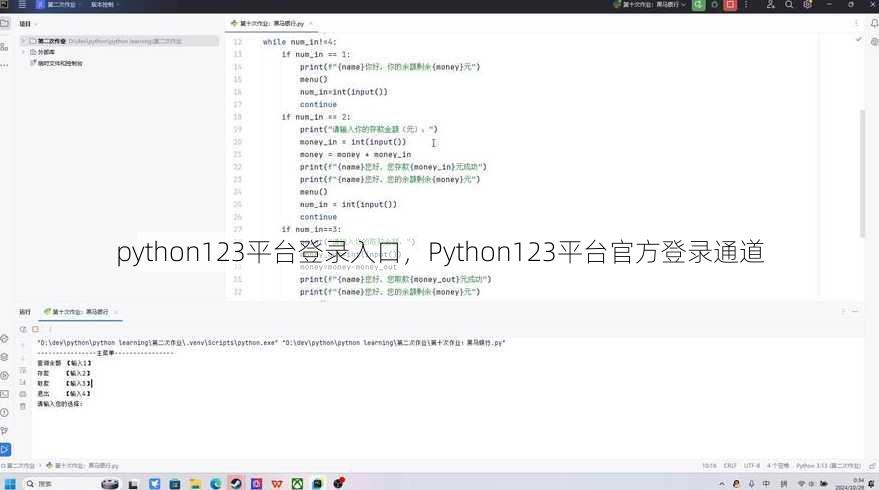Viewport: 879px width, 490px height.
Task: Expand the root project folder tree node
Action: click(24, 41)
